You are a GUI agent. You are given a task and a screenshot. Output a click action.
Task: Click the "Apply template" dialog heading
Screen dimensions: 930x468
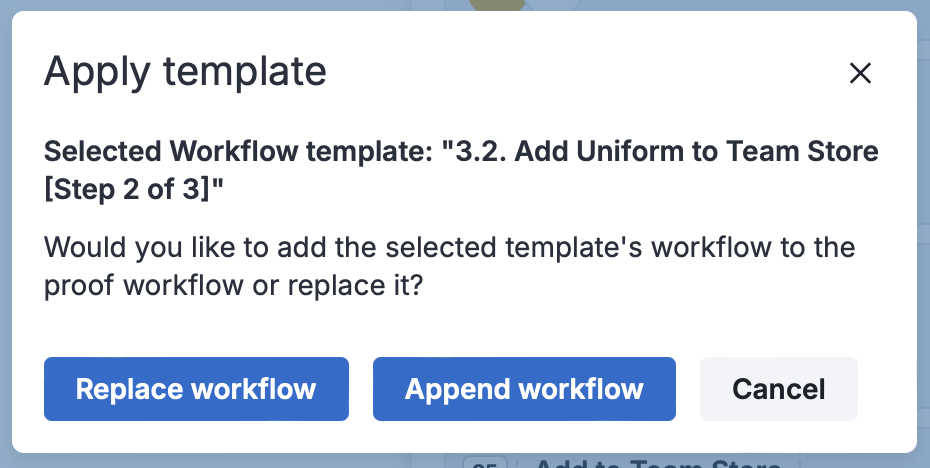(185, 72)
